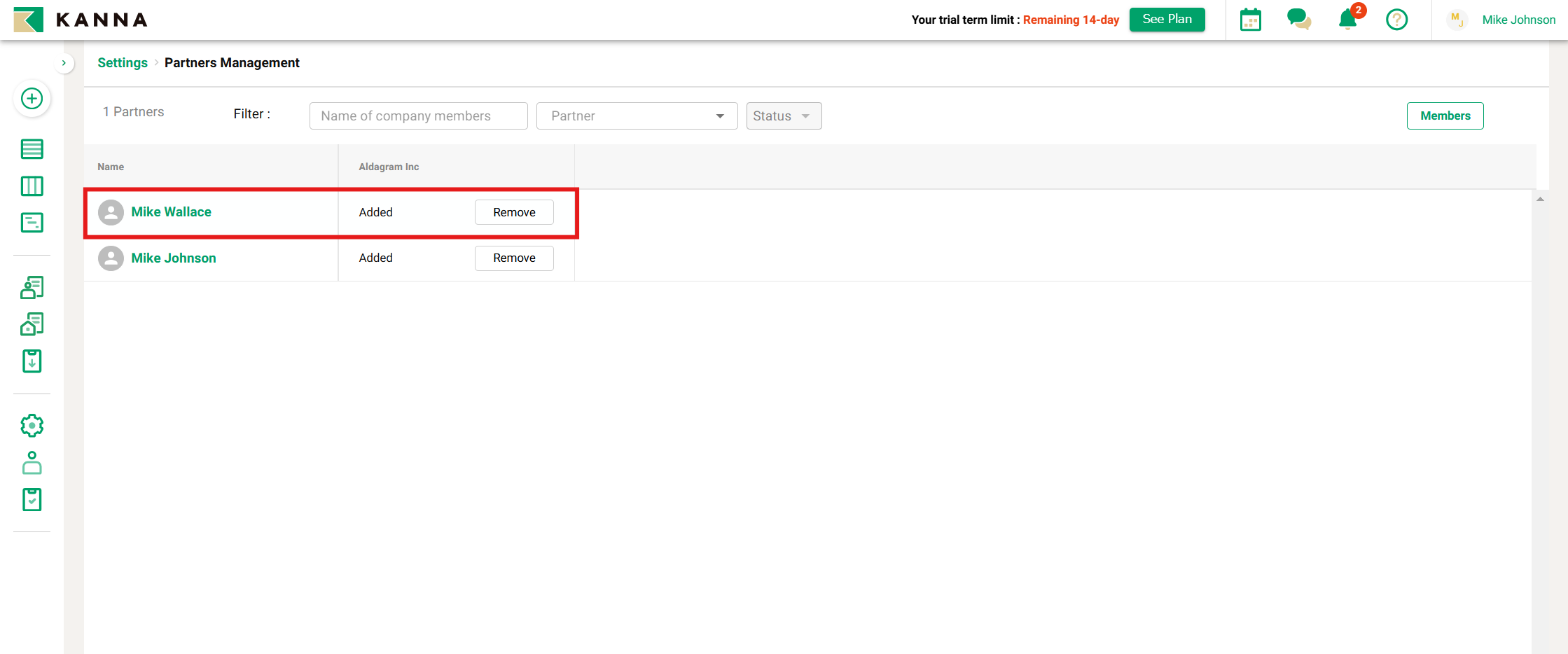Viewport: 1568px width, 654px height.
Task: Open the calendar icon in header
Action: click(x=1250, y=20)
